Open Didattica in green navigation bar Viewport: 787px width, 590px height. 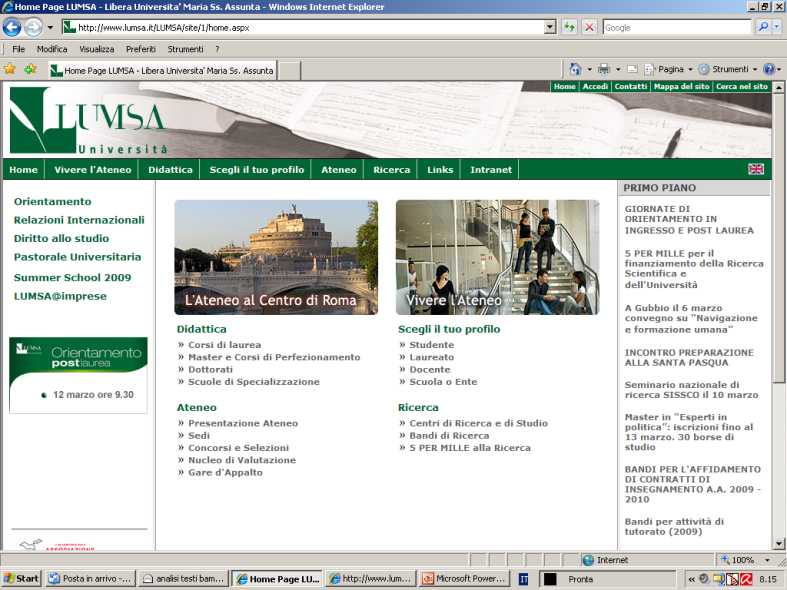click(170, 170)
